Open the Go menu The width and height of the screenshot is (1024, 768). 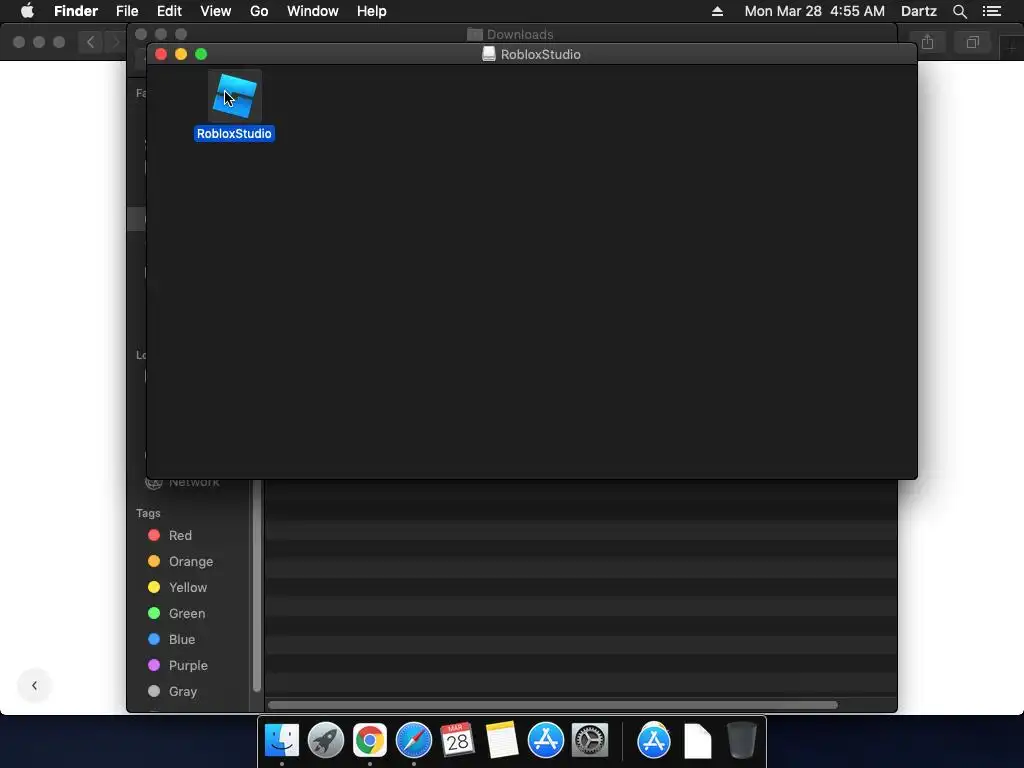(x=259, y=11)
